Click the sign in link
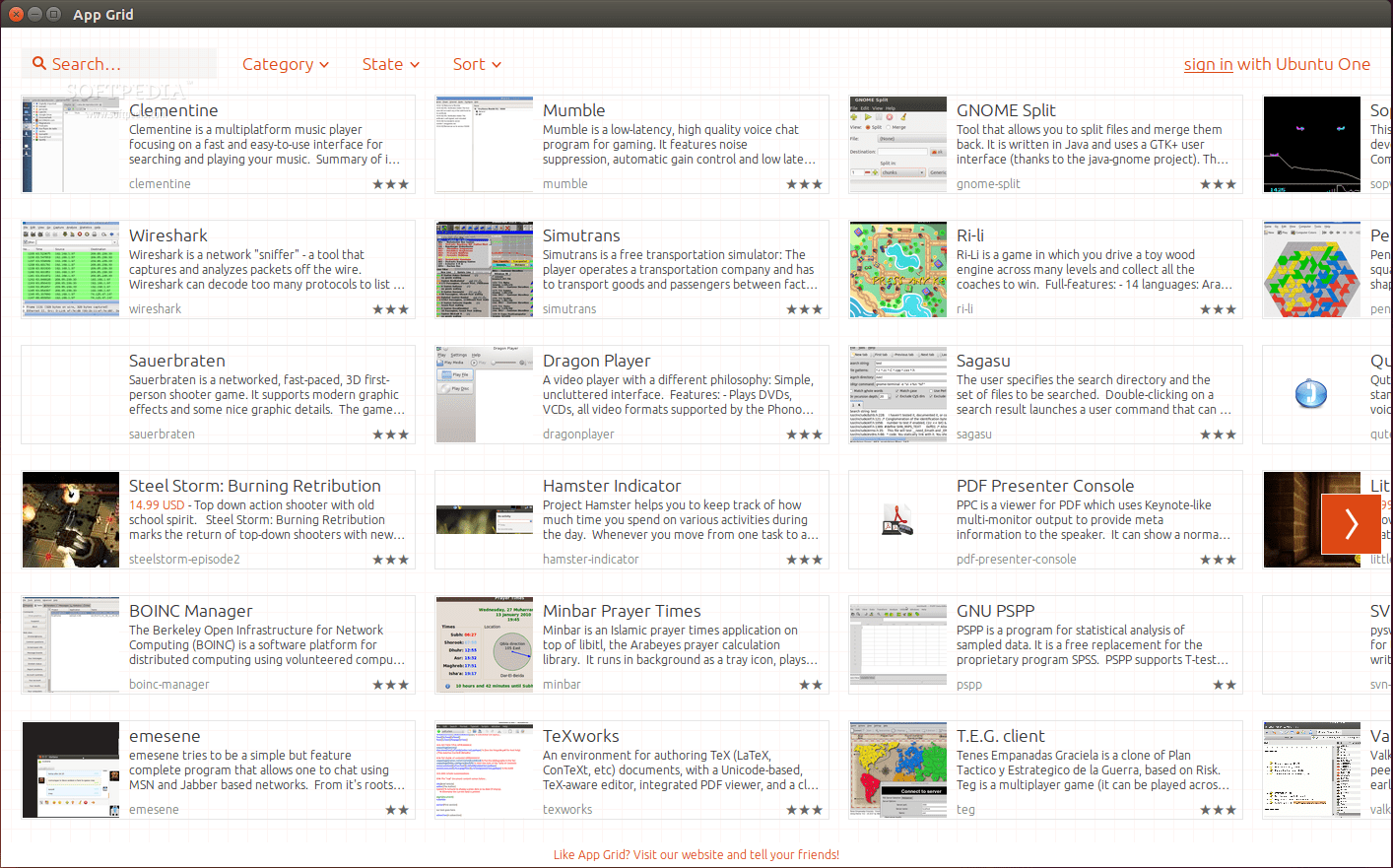Image resolution: width=1393 pixels, height=868 pixels. coord(1208,64)
